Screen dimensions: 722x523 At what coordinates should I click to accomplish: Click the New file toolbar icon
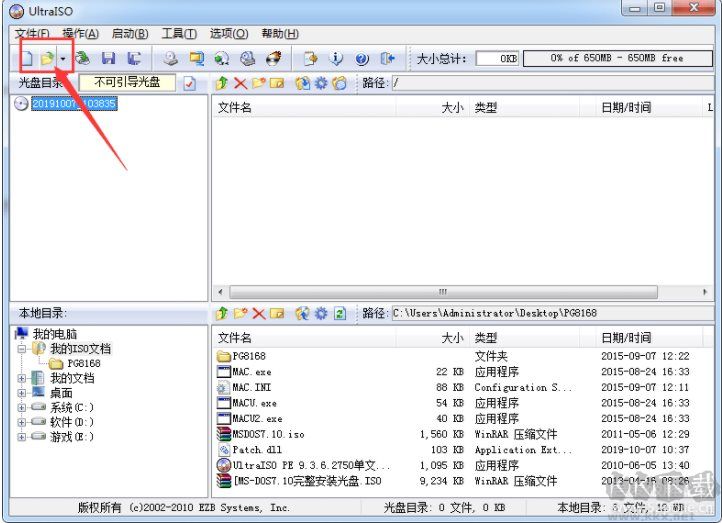click(x=27, y=59)
